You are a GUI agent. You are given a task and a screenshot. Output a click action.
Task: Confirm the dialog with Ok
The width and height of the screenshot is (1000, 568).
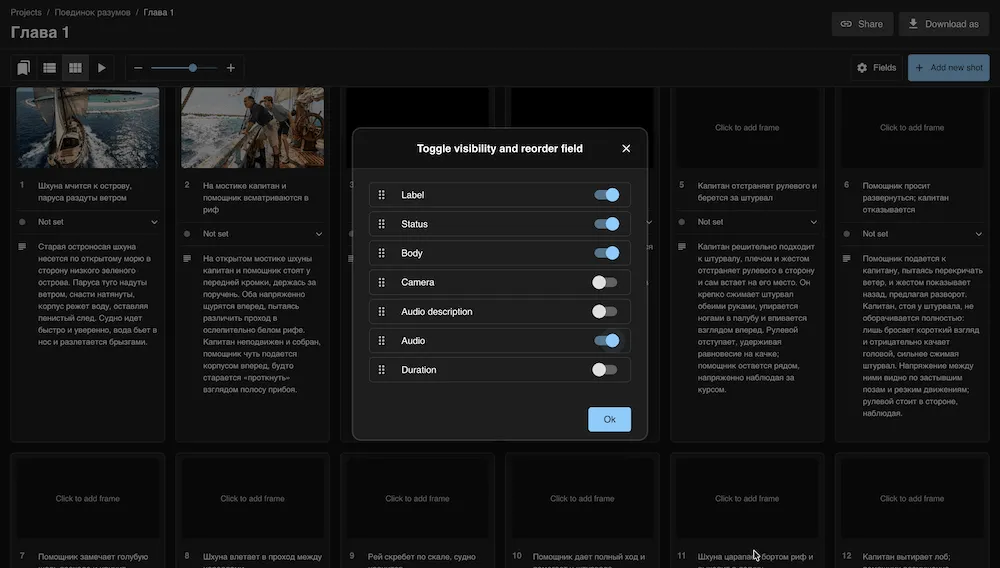click(609, 419)
